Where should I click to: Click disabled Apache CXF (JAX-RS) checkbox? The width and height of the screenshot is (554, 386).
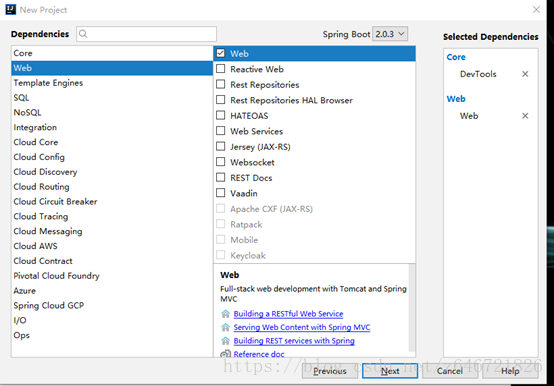pos(220,208)
